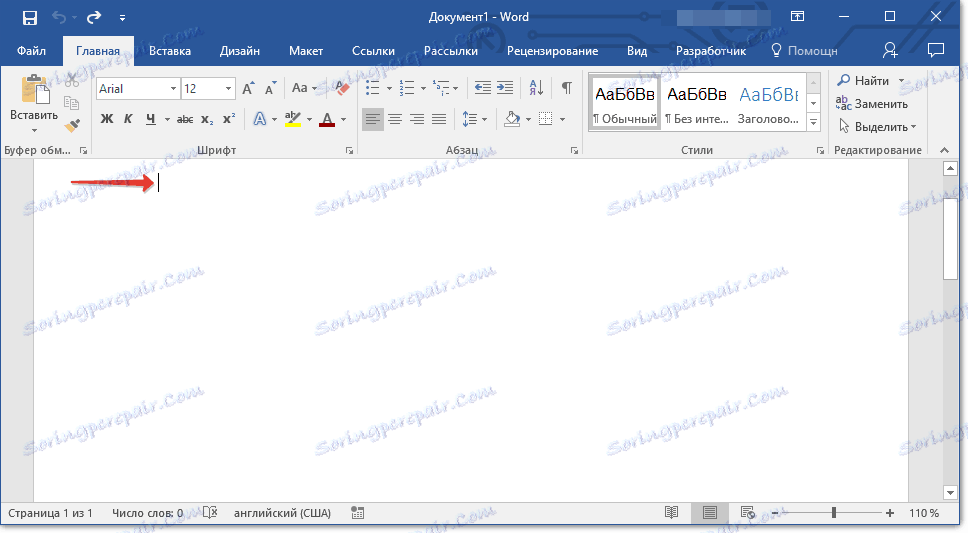Click the Numbering list icon
968x533 pixels.
[x=407, y=88]
